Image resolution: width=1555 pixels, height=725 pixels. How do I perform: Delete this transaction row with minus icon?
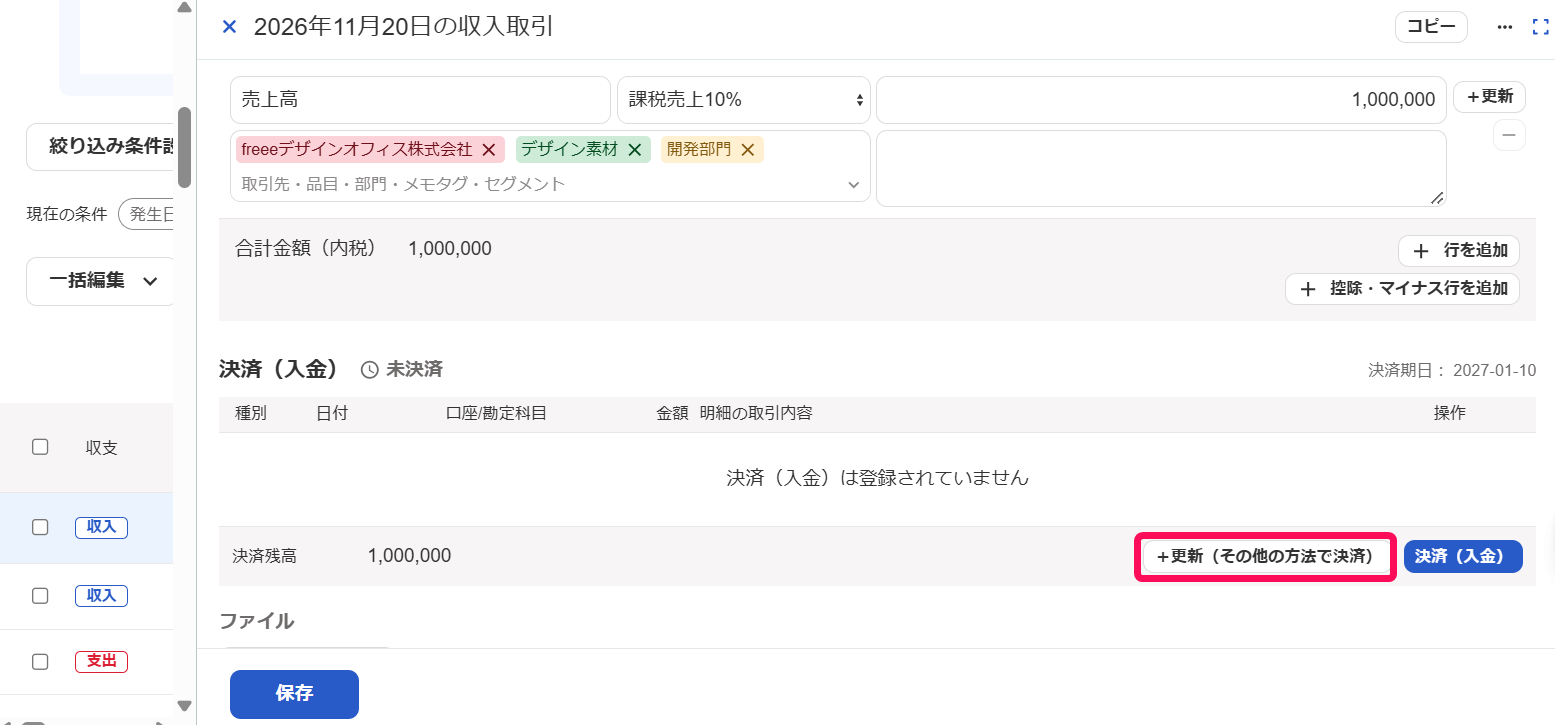(x=1509, y=135)
